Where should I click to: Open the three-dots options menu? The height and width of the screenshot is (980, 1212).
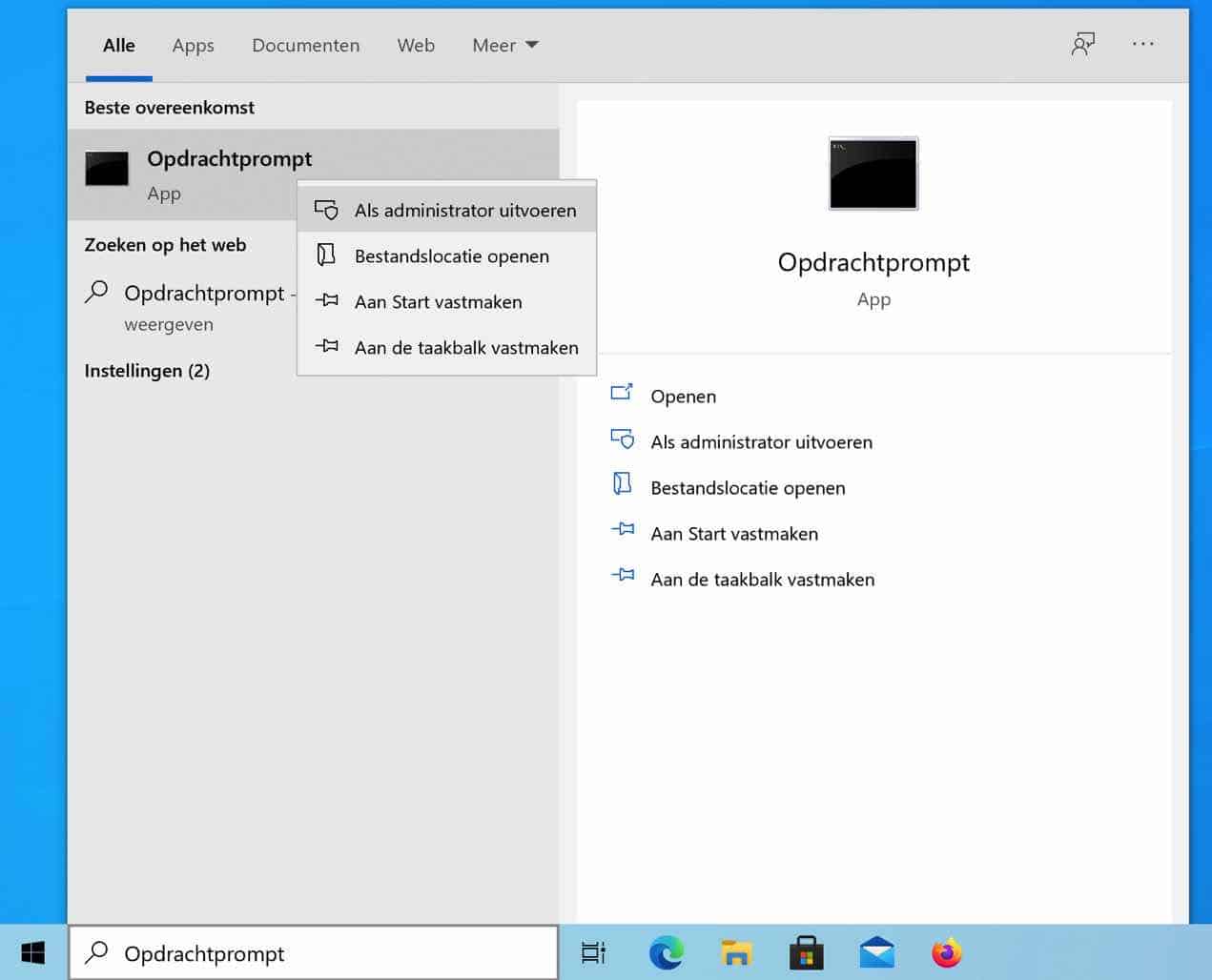(1142, 44)
